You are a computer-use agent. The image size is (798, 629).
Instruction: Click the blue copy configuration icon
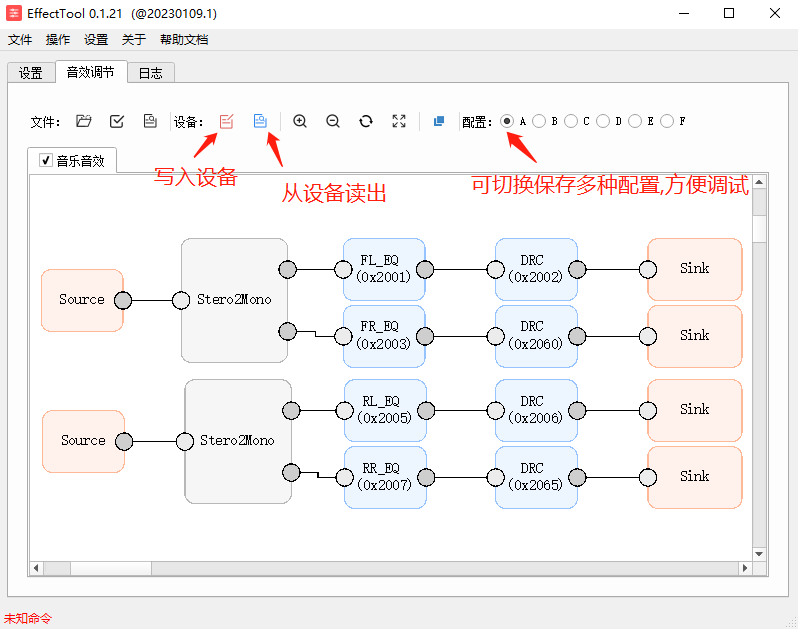[x=438, y=121]
